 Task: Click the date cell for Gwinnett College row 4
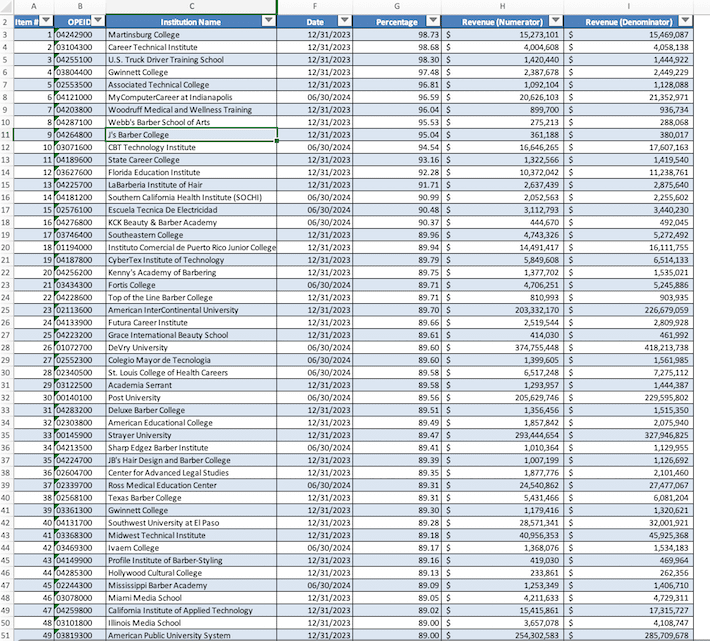pos(315,72)
